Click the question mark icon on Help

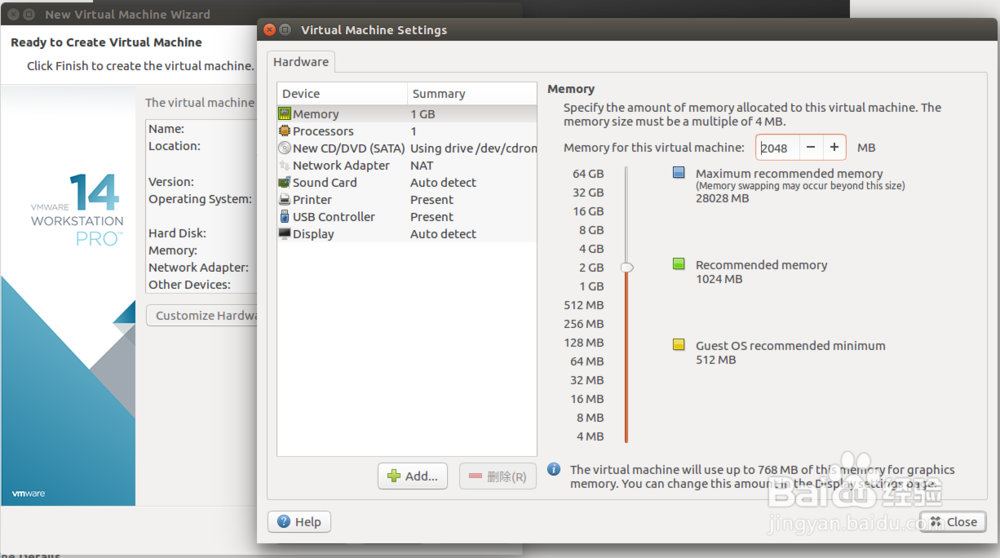284,522
